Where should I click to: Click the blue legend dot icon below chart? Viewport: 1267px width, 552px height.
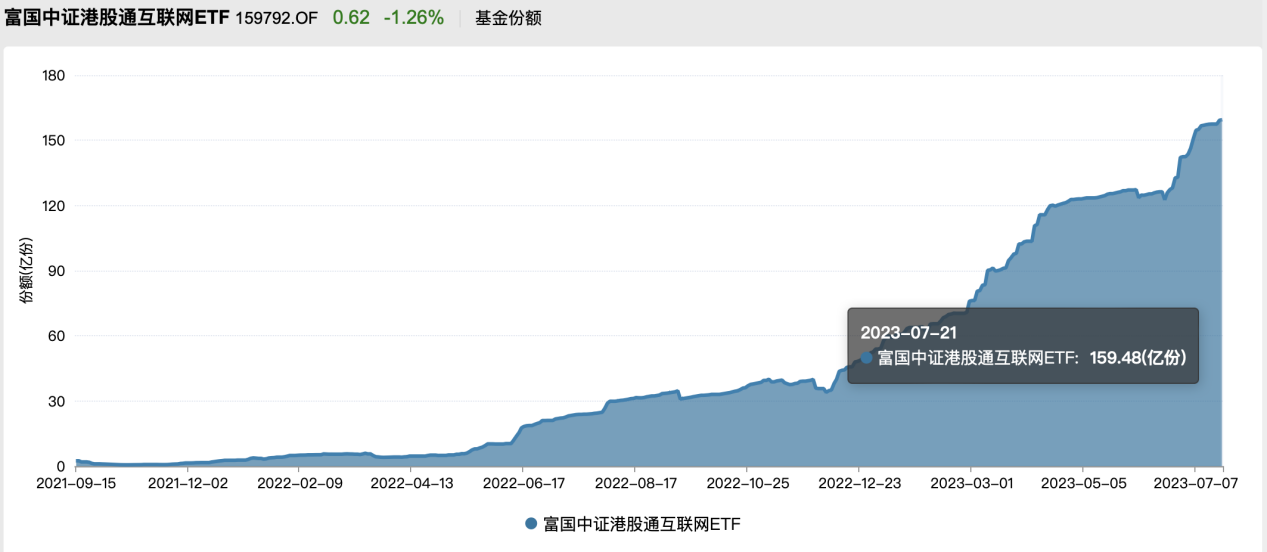coord(531,524)
